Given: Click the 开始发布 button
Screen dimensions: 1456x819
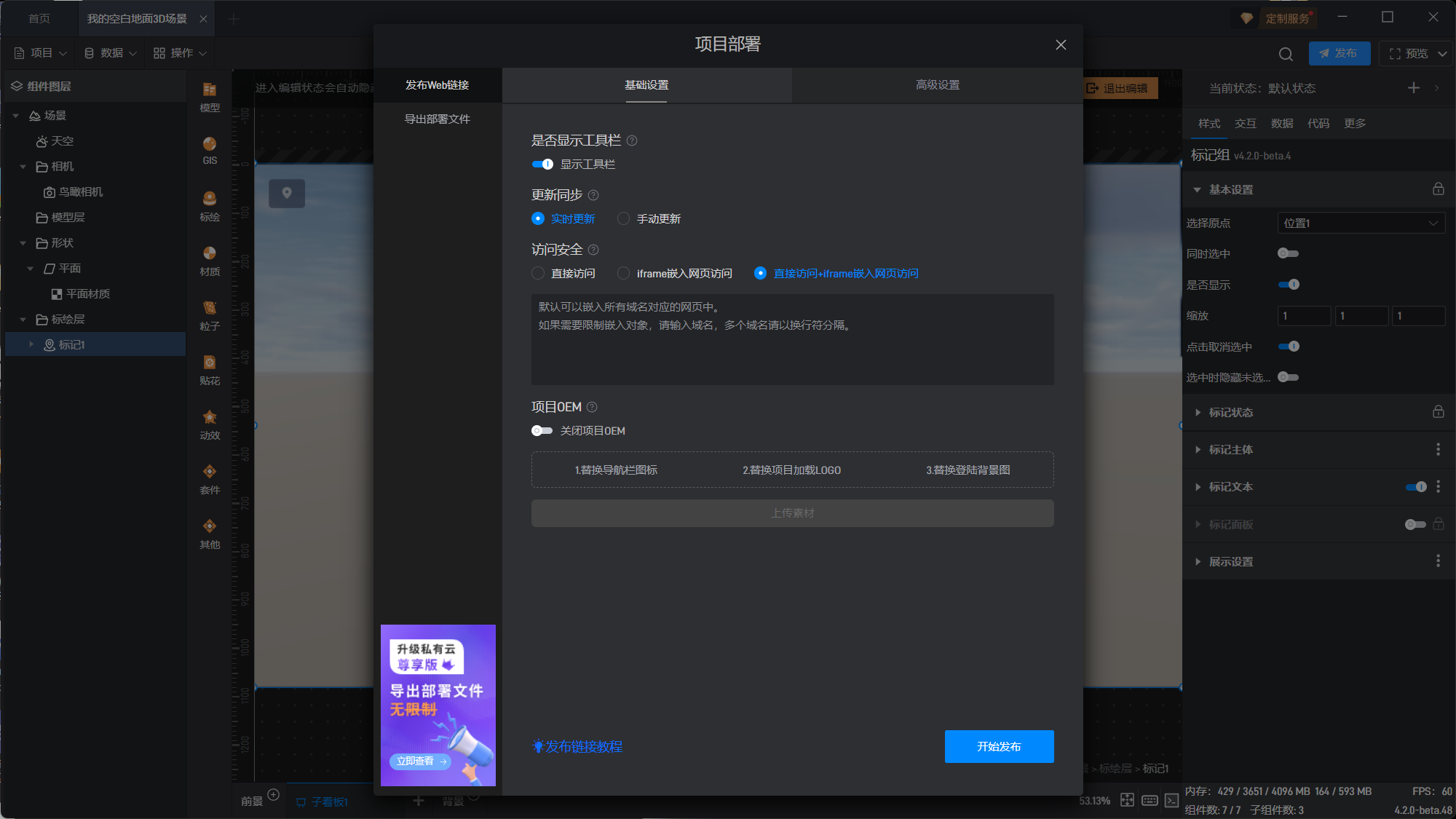Looking at the screenshot, I should 999,746.
